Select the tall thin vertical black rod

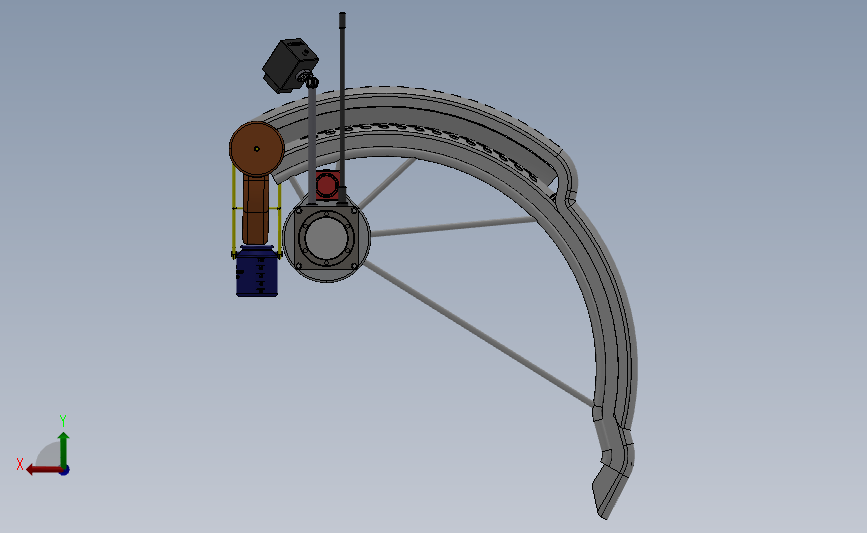point(342,108)
